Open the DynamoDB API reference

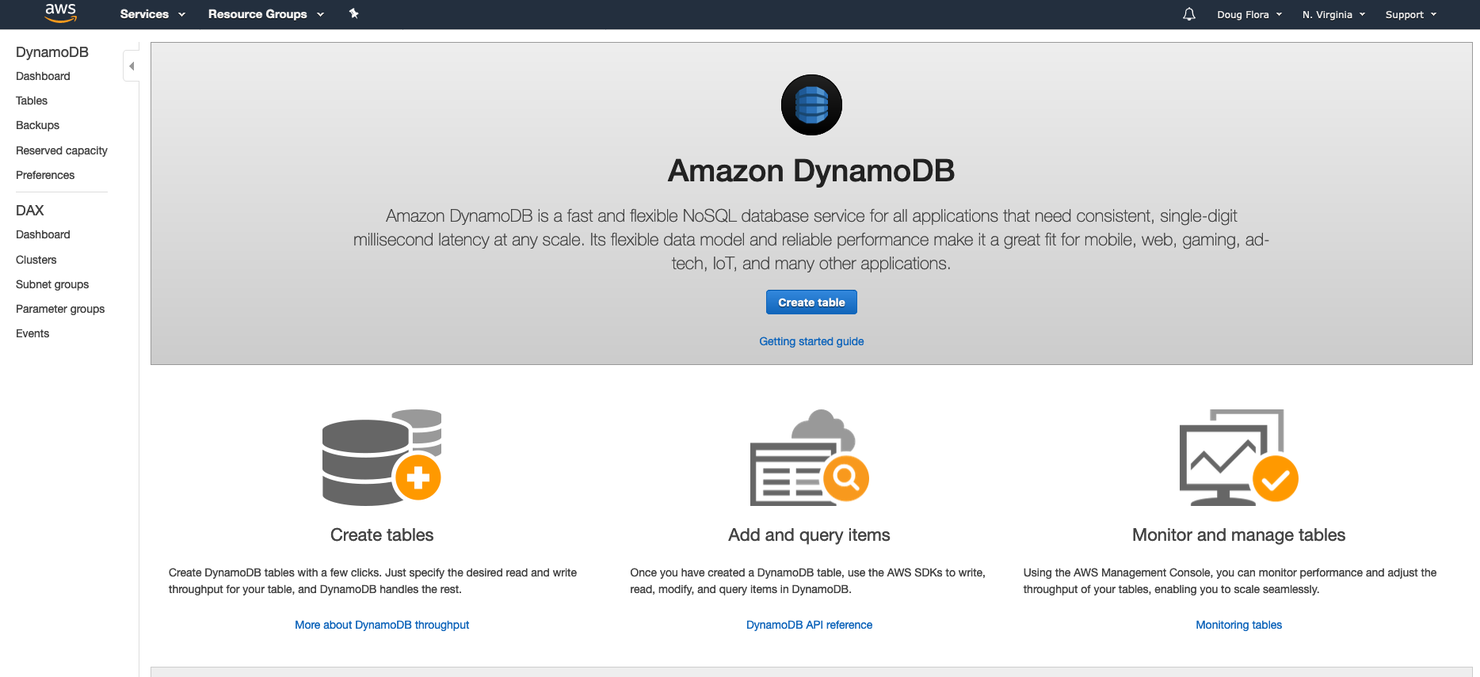(x=809, y=624)
